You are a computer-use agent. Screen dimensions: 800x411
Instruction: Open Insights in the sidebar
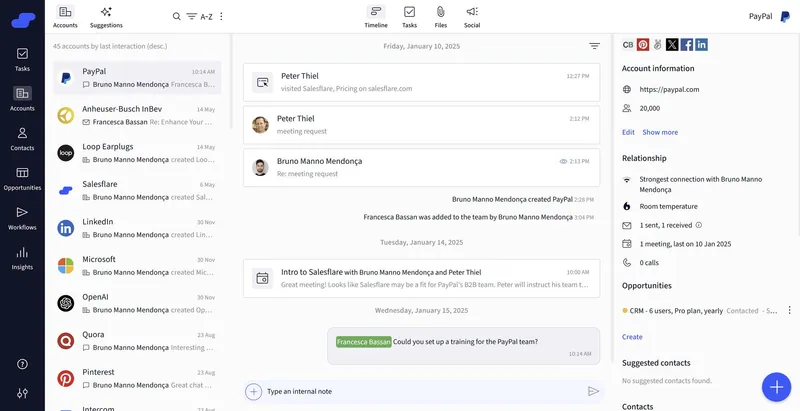tap(22, 258)
